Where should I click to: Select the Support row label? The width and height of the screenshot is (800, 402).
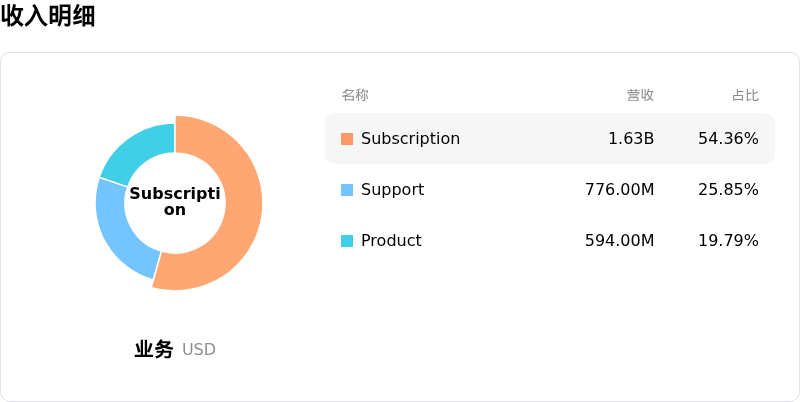(392, 190)
